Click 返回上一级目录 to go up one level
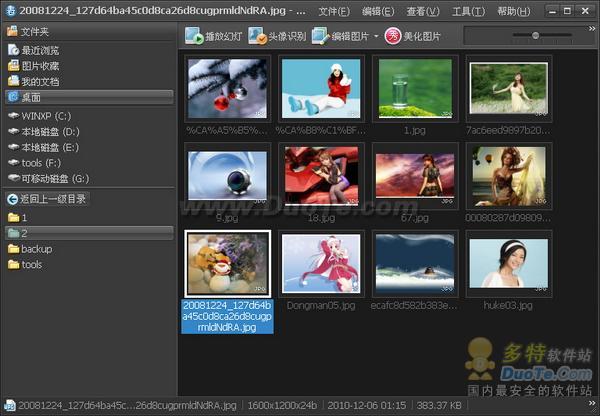Viewport: 600px width, 416px height. (x=47, y=199)
